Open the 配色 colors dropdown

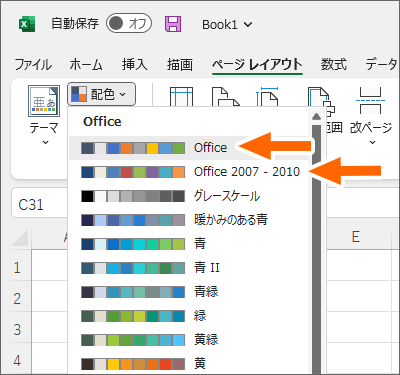[x=102, y=94]
